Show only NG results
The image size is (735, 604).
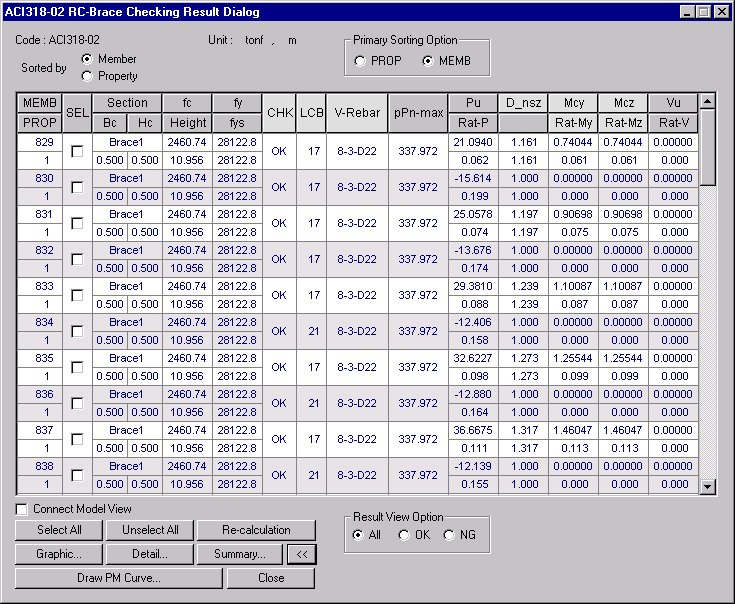pos(449,535)
